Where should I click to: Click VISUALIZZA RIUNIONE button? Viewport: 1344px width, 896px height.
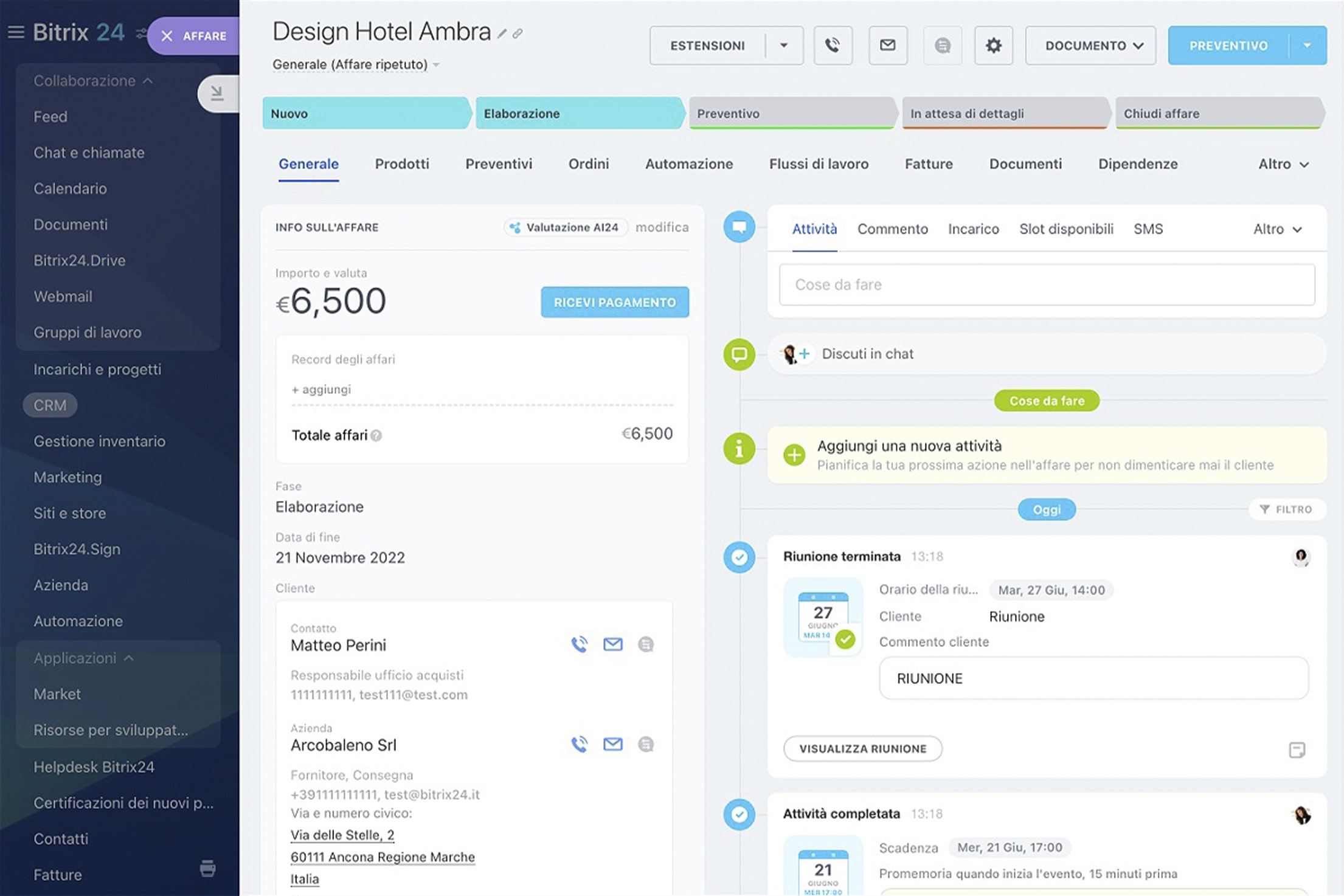863,749
